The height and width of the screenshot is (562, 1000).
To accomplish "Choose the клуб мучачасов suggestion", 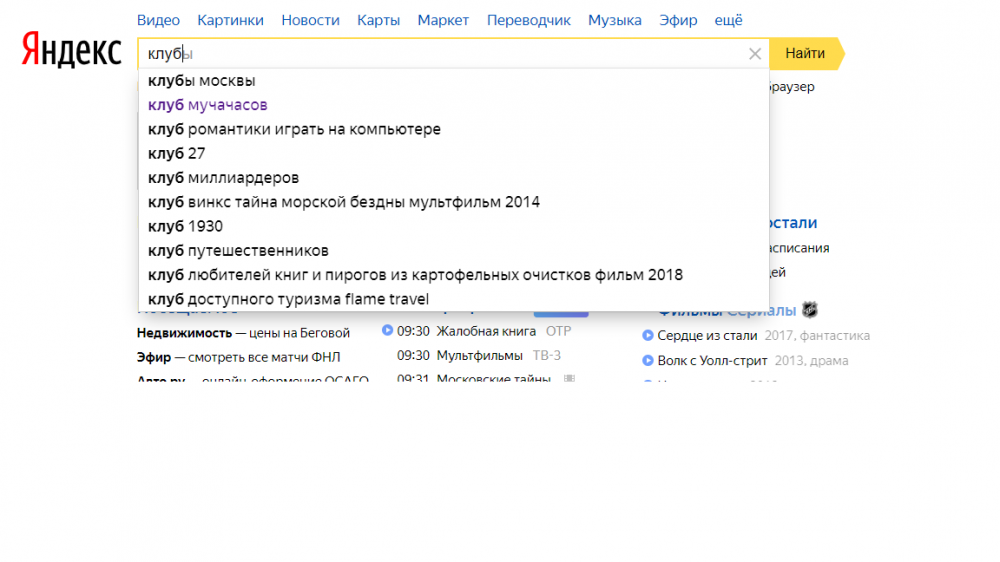I will point(207,105).
